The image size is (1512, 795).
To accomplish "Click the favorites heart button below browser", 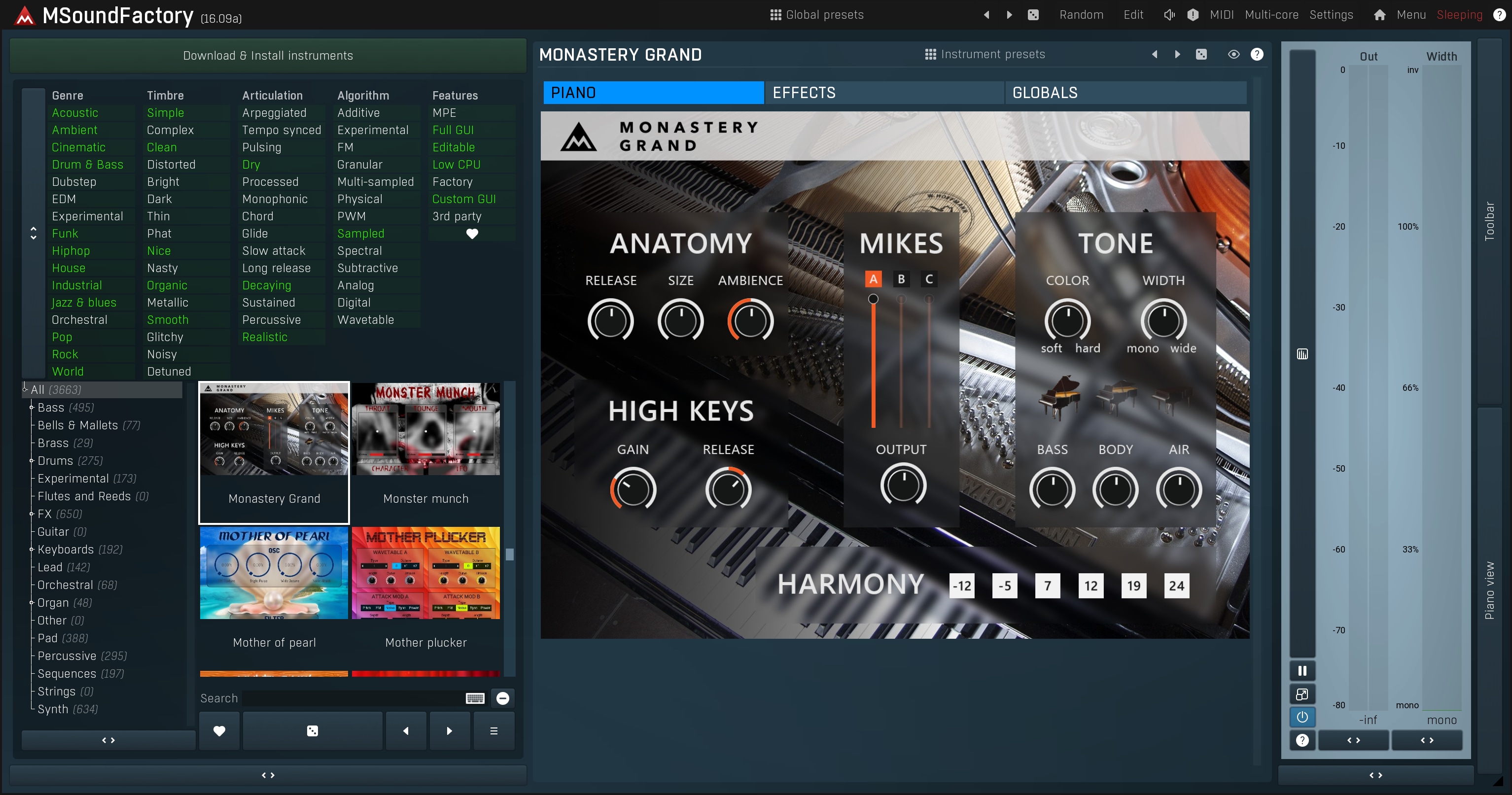I will click(219, 730).
